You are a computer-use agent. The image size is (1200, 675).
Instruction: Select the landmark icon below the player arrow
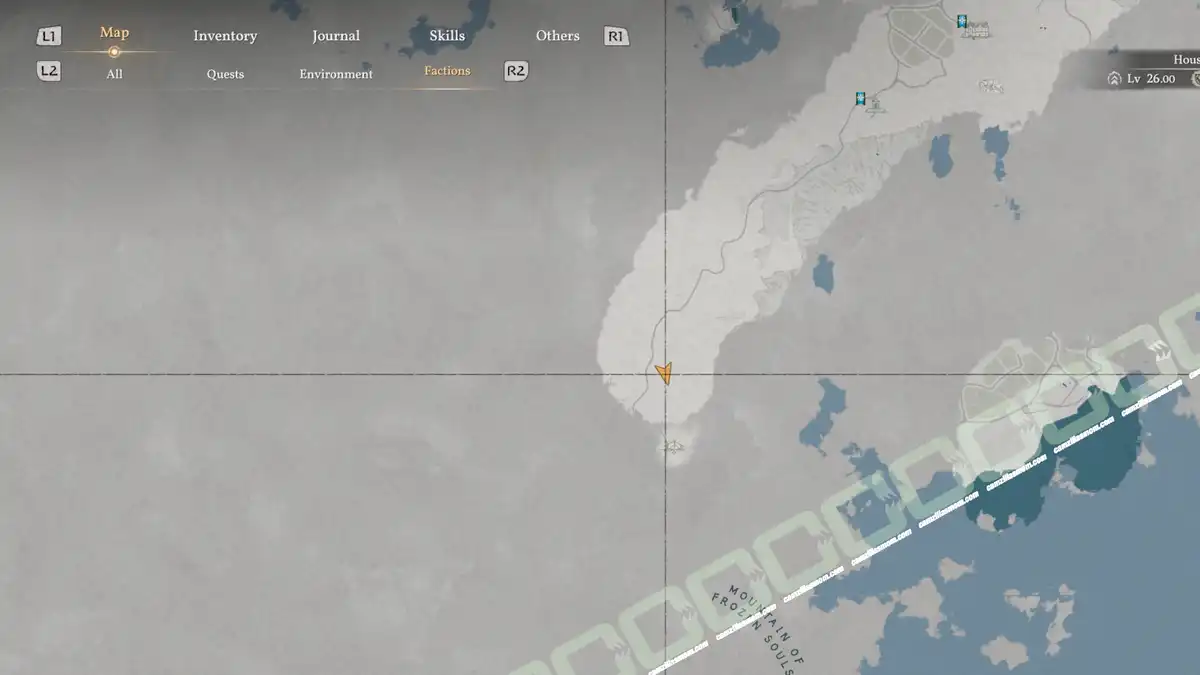click(672, 446)
